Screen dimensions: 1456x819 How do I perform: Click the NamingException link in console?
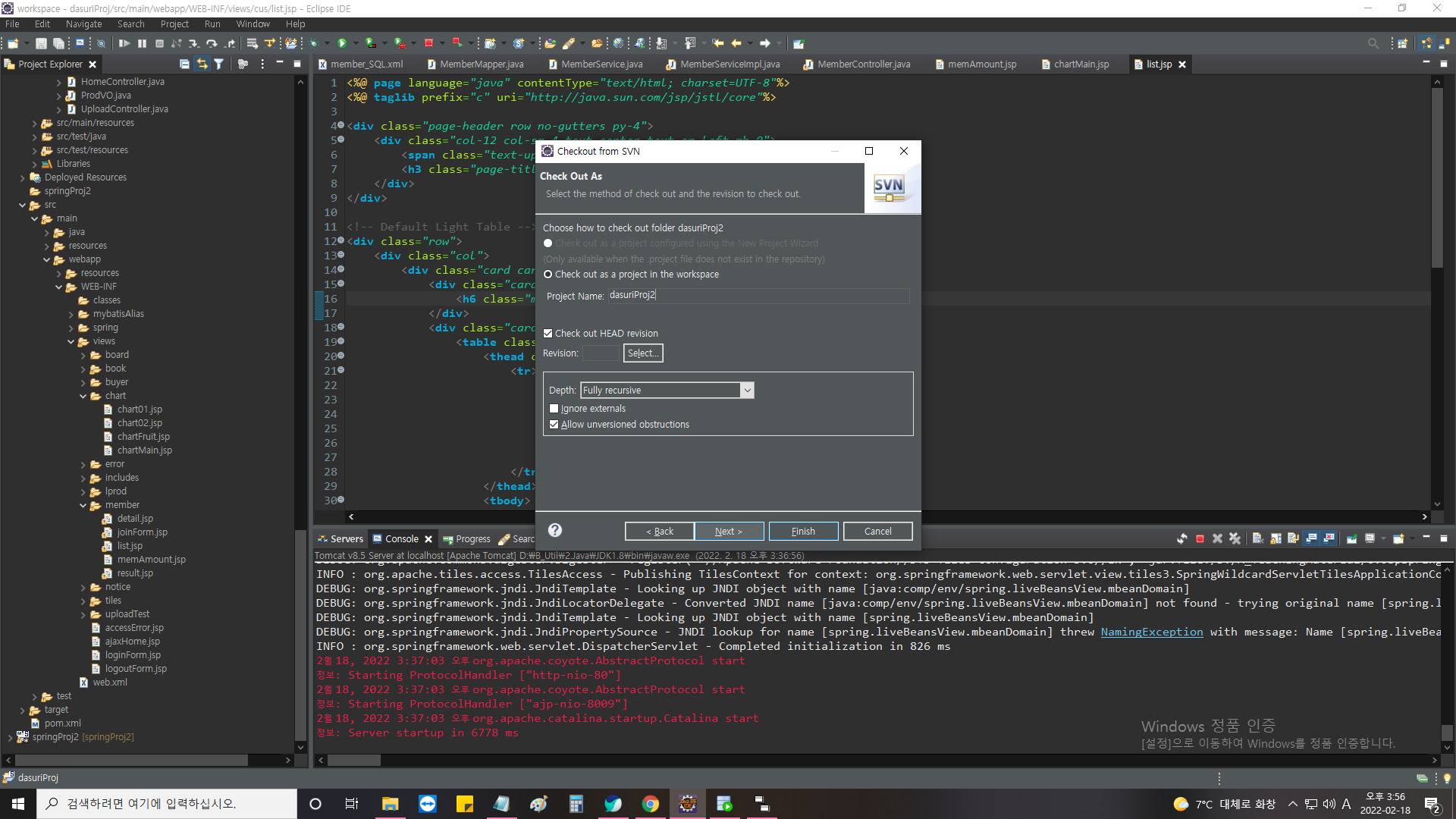[x=1151, y=632]
